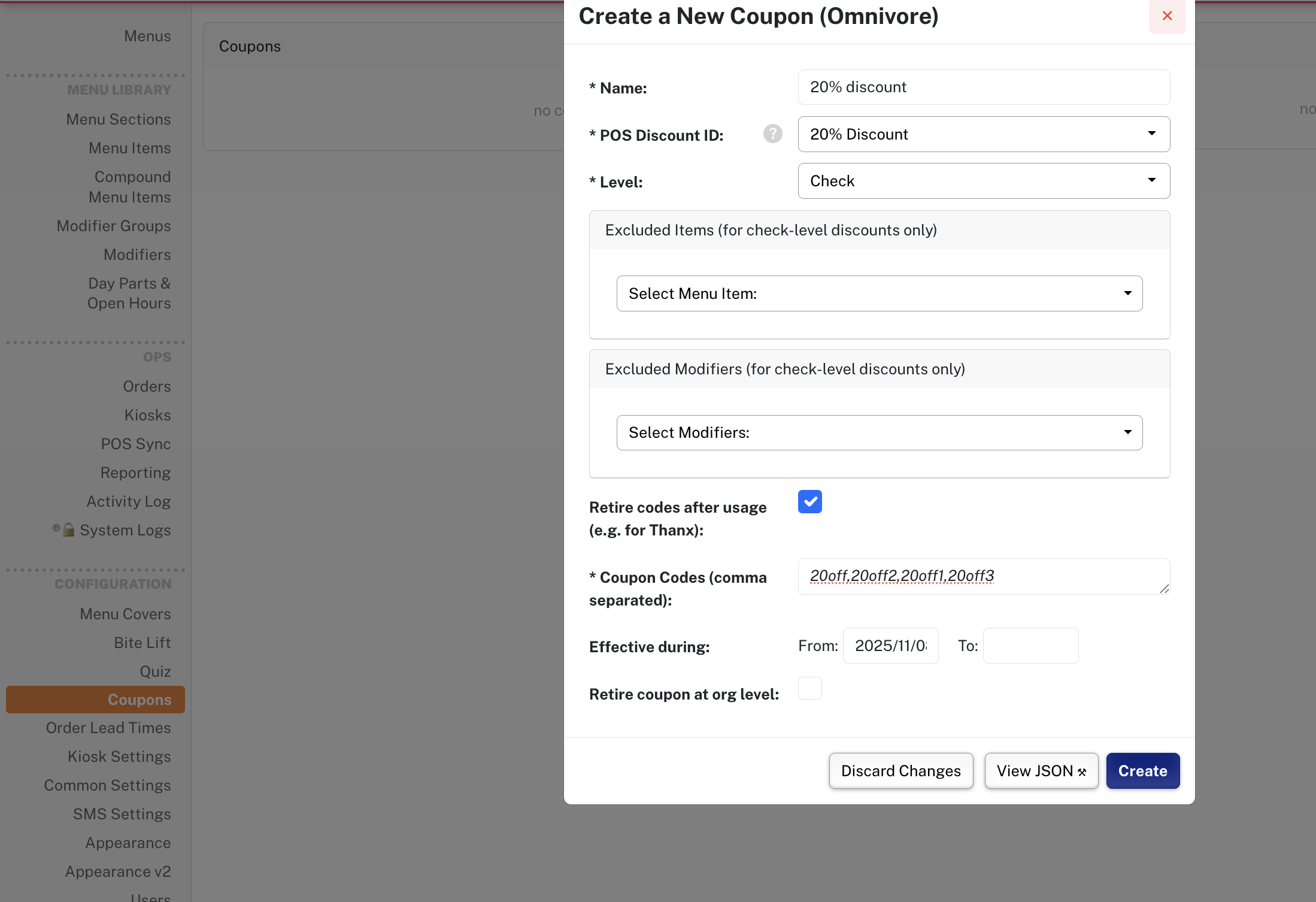Open Menu Sections in sidebar
This screenshot has width=1316, height=902.
119,119
